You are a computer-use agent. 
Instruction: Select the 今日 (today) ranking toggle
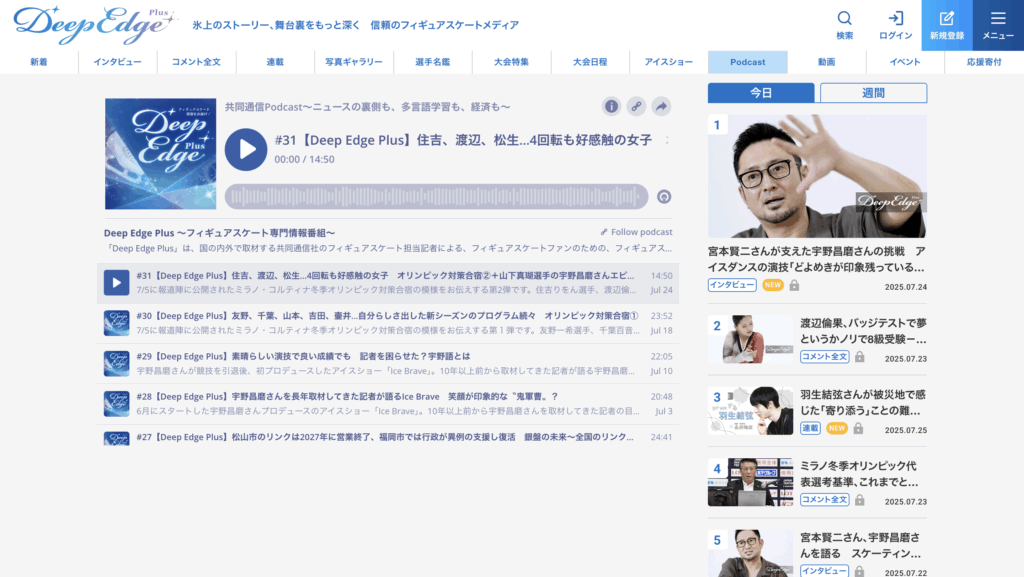(761, 93)
